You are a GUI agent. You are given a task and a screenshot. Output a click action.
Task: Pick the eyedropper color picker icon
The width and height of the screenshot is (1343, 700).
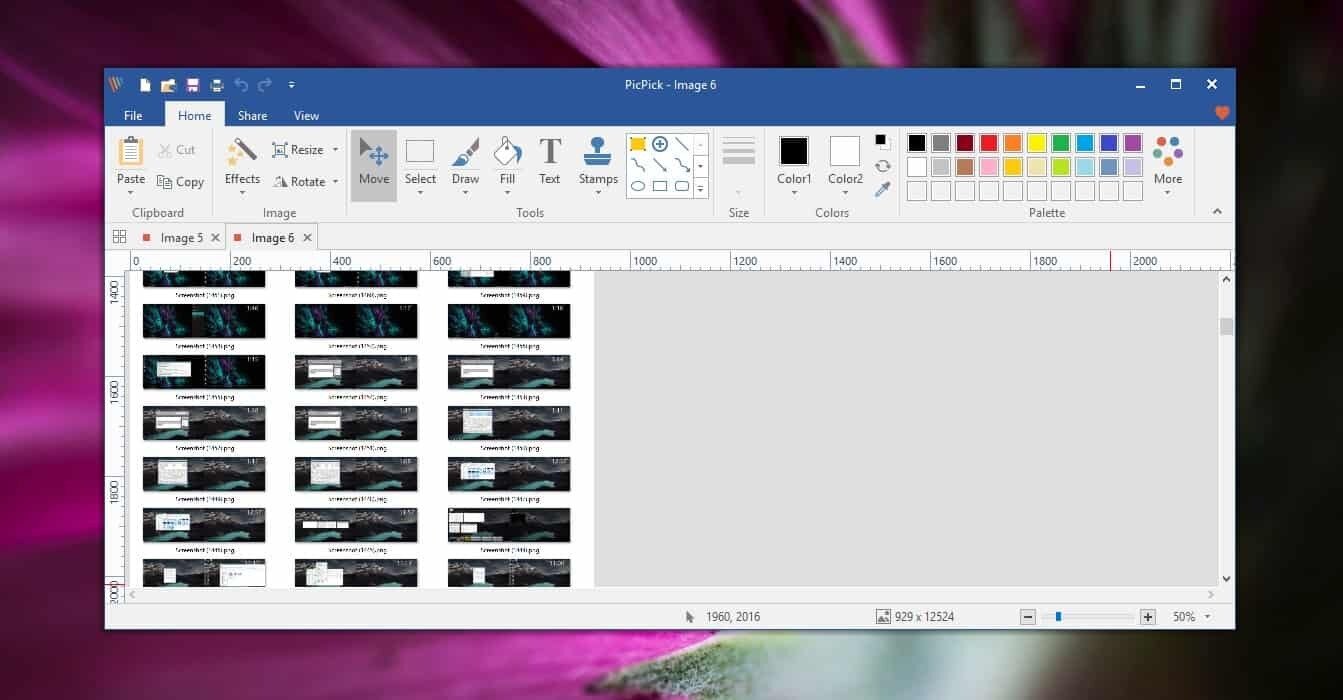point(882,189)
